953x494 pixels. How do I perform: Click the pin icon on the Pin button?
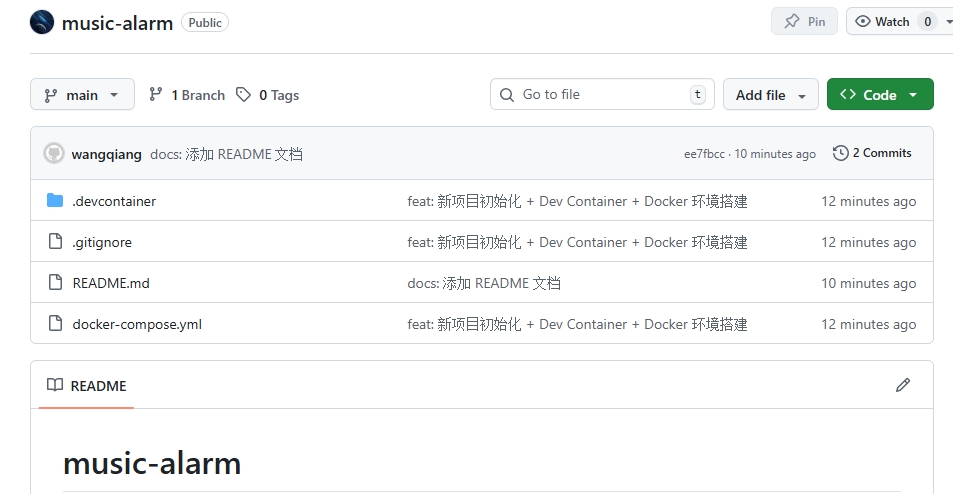pos(791,21)
